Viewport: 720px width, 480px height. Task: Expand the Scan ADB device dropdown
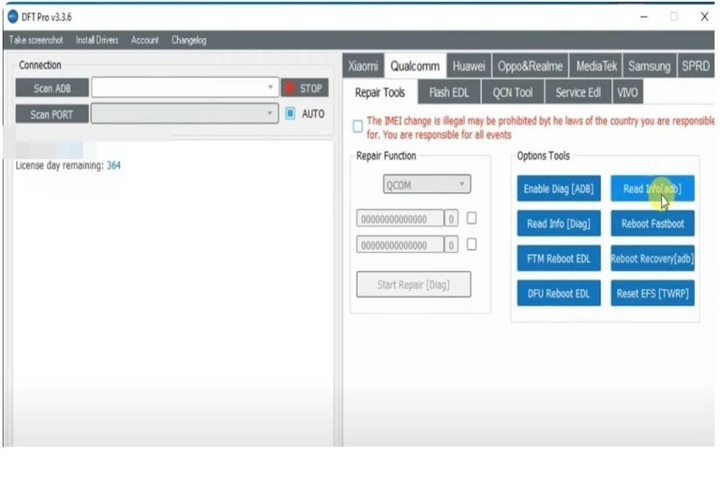click(270, 88)
